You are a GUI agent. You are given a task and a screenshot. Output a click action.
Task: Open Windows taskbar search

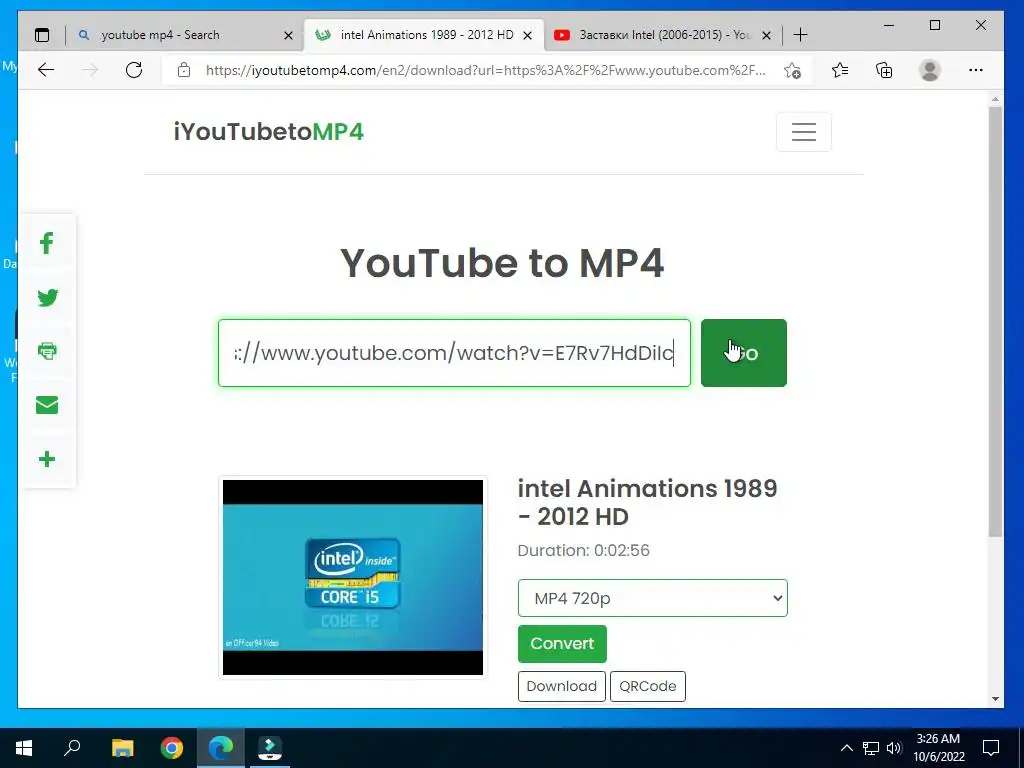tap(72, 748)
